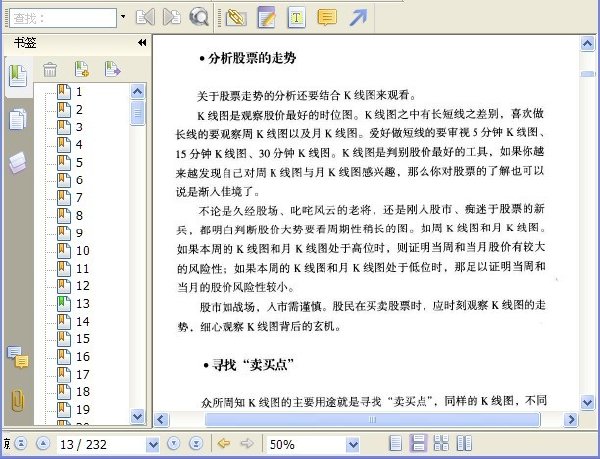This screenshot has width=600, height=459.
Task: Open the layers side panel tab
Action: click(18, 163)
